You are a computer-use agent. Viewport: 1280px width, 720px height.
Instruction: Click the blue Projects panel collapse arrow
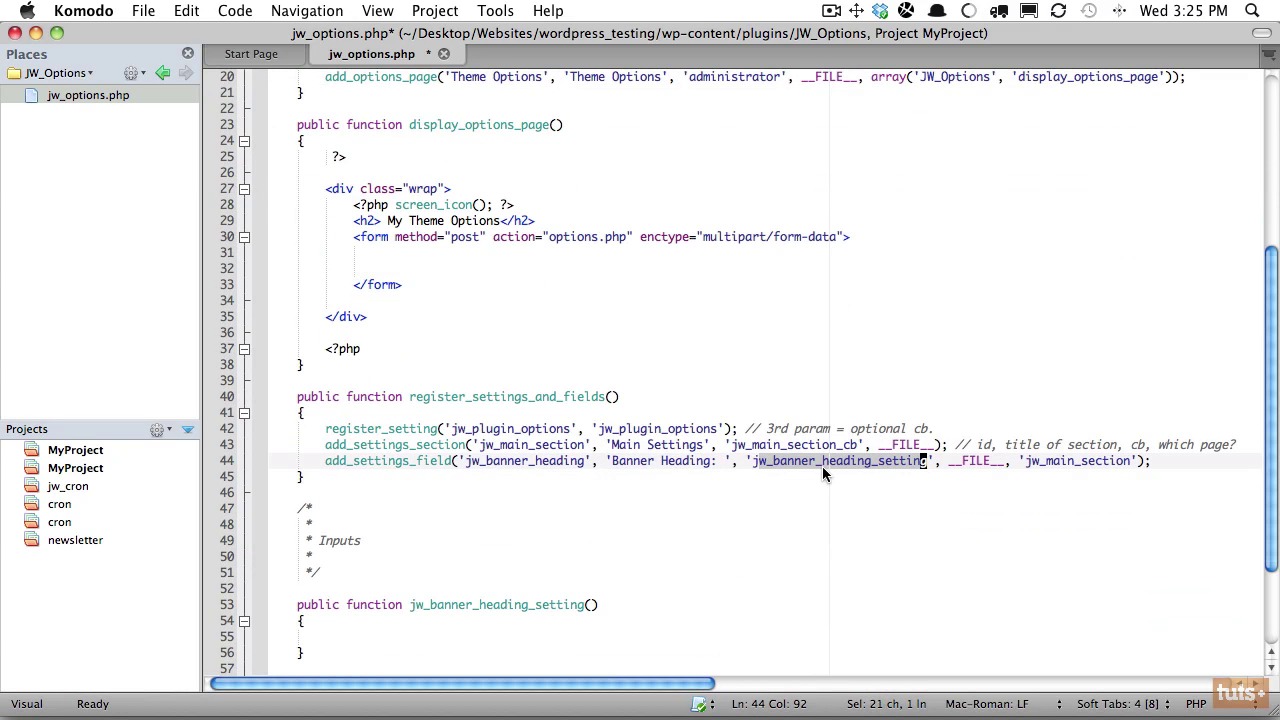(x=187, y=429)
